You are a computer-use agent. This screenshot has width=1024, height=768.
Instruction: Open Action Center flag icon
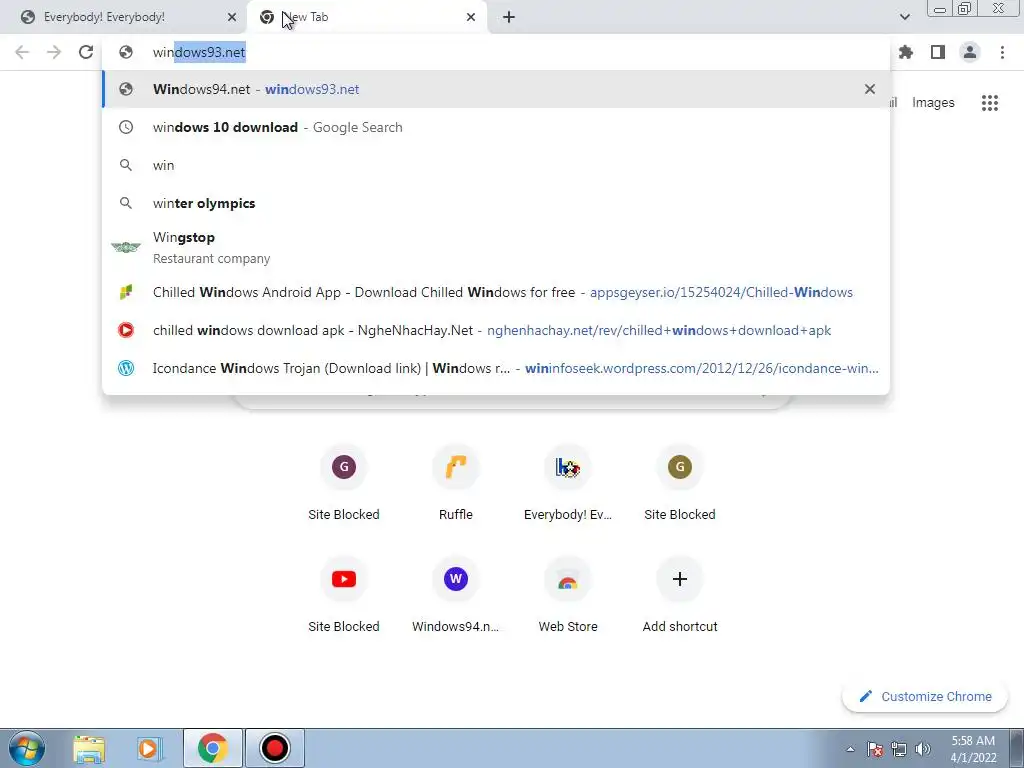[874, 749]
